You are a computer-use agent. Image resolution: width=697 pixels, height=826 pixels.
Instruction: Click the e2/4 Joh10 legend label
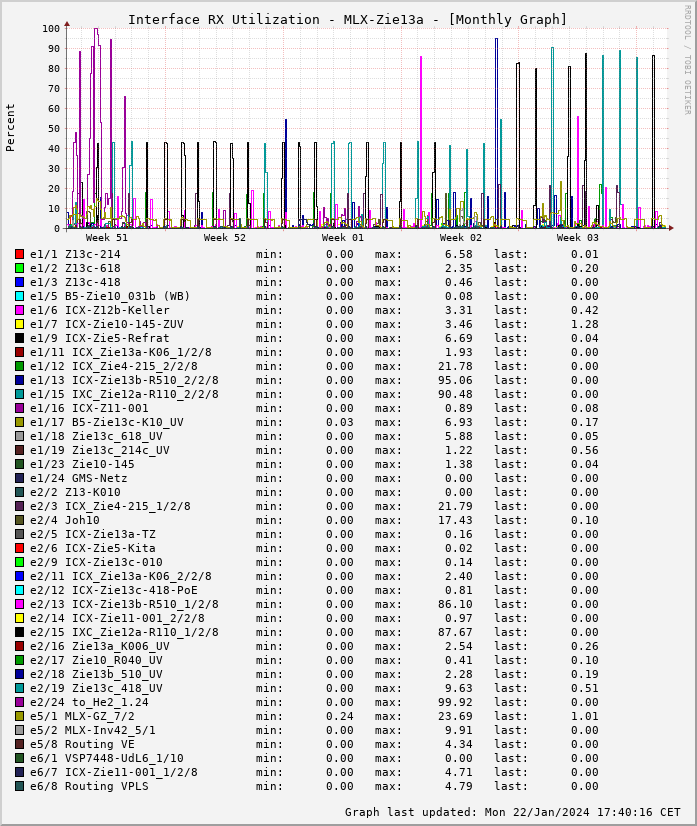coord(65,520)
